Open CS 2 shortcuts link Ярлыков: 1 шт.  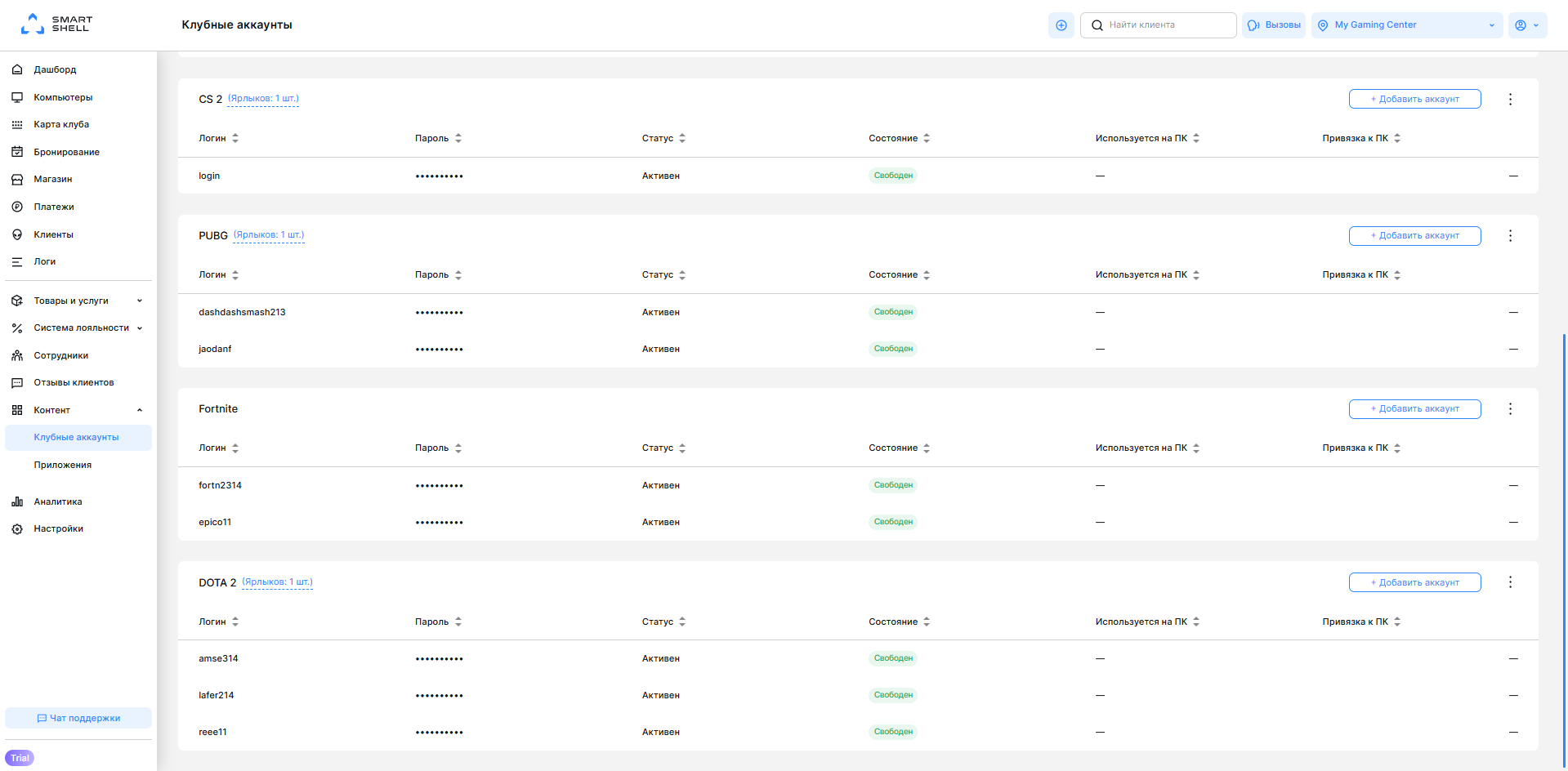[x=263, y=99]
